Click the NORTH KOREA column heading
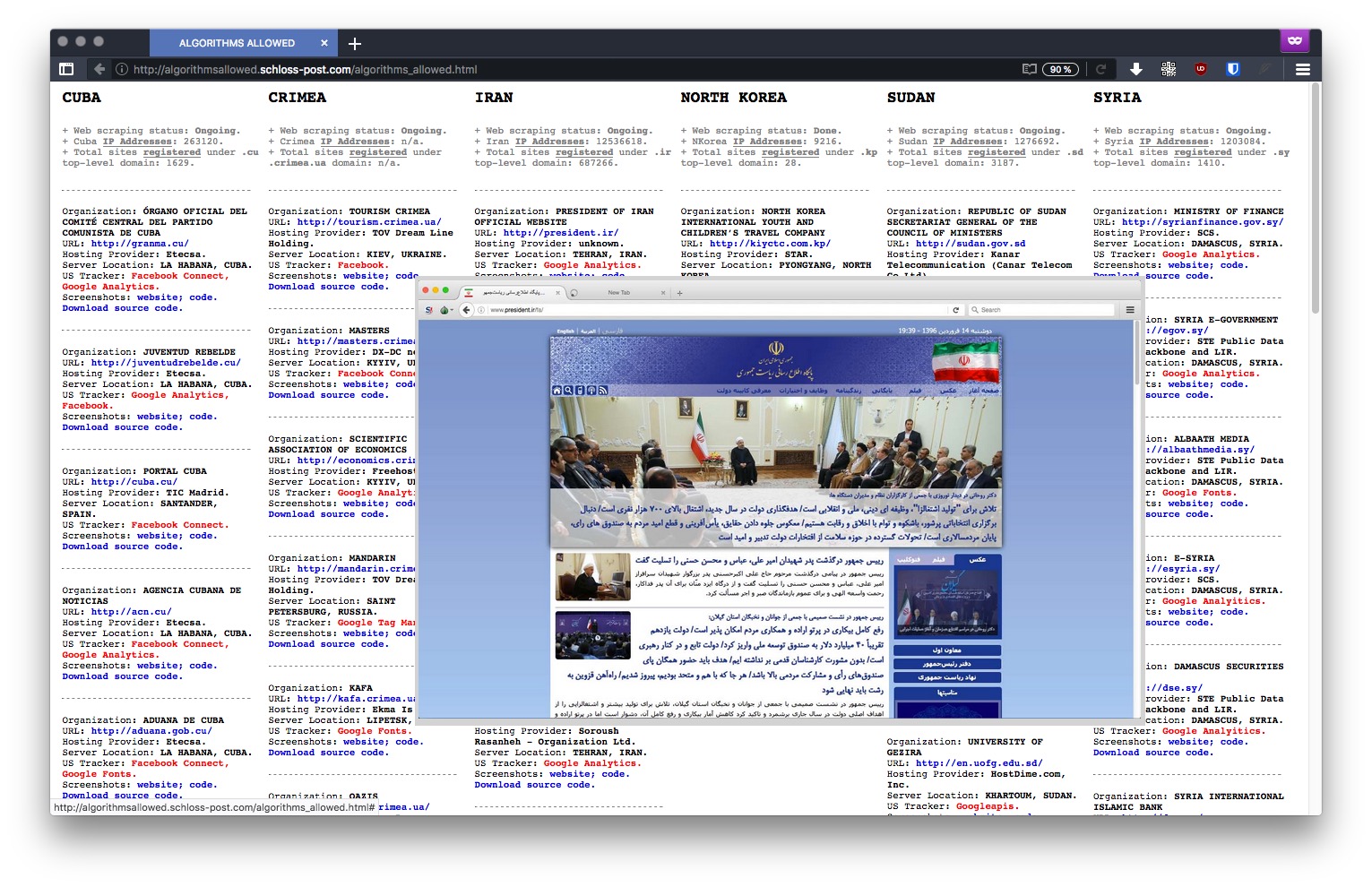Image resolution: width=1372 pixels, height=887 pixels. point(733,98)
